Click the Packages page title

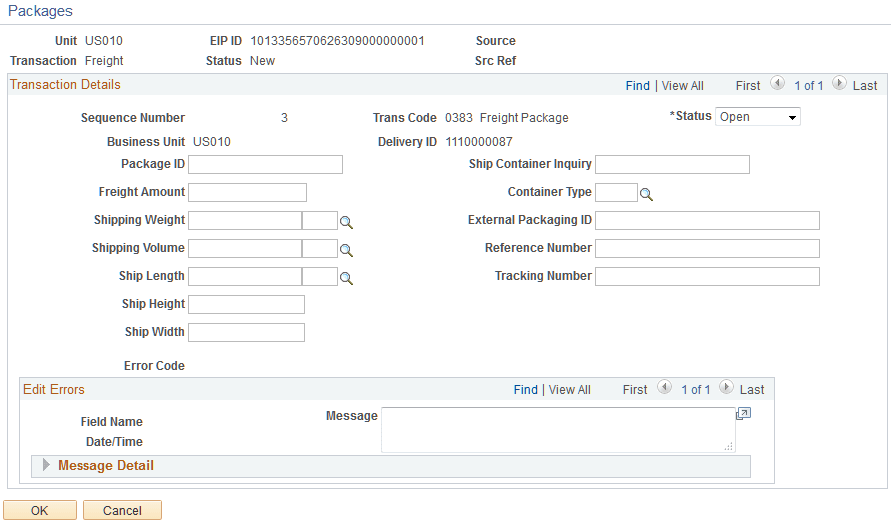click(x=40, y=11)
